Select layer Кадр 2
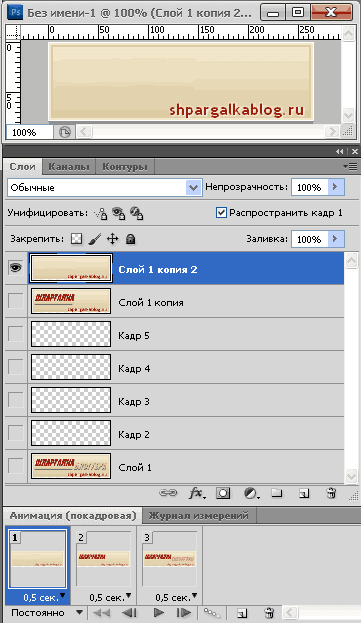The image size is (361, 623). click(x=185, y=433)
